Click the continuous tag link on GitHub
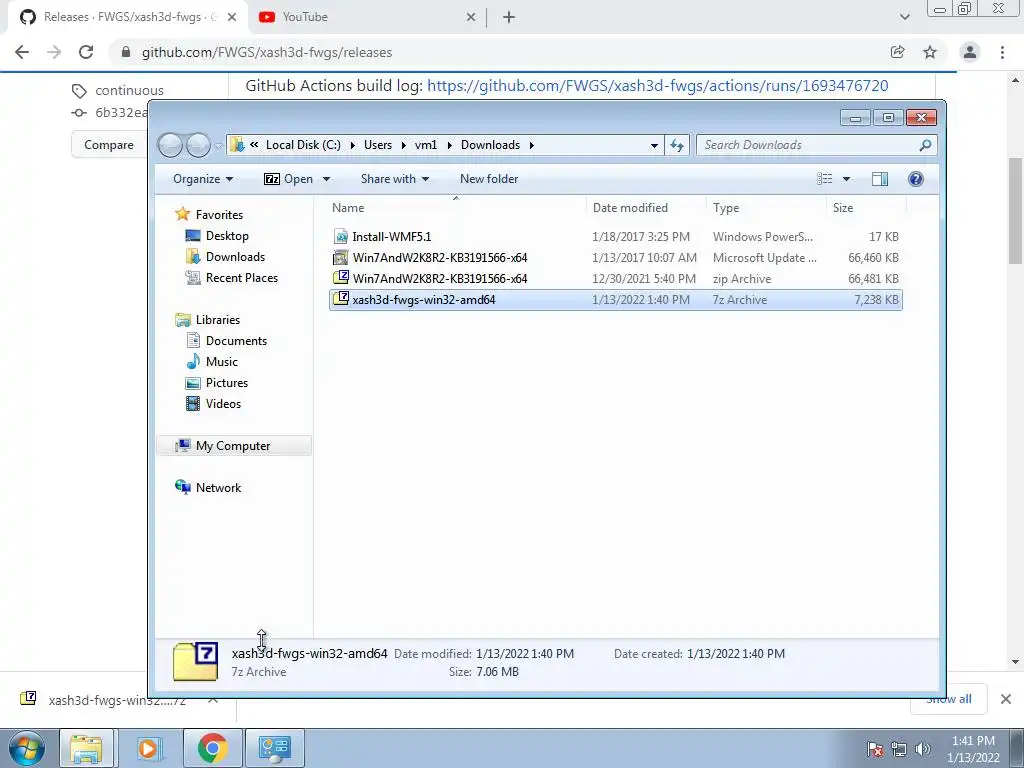1024x768 pixels. (x=129, y=90)
